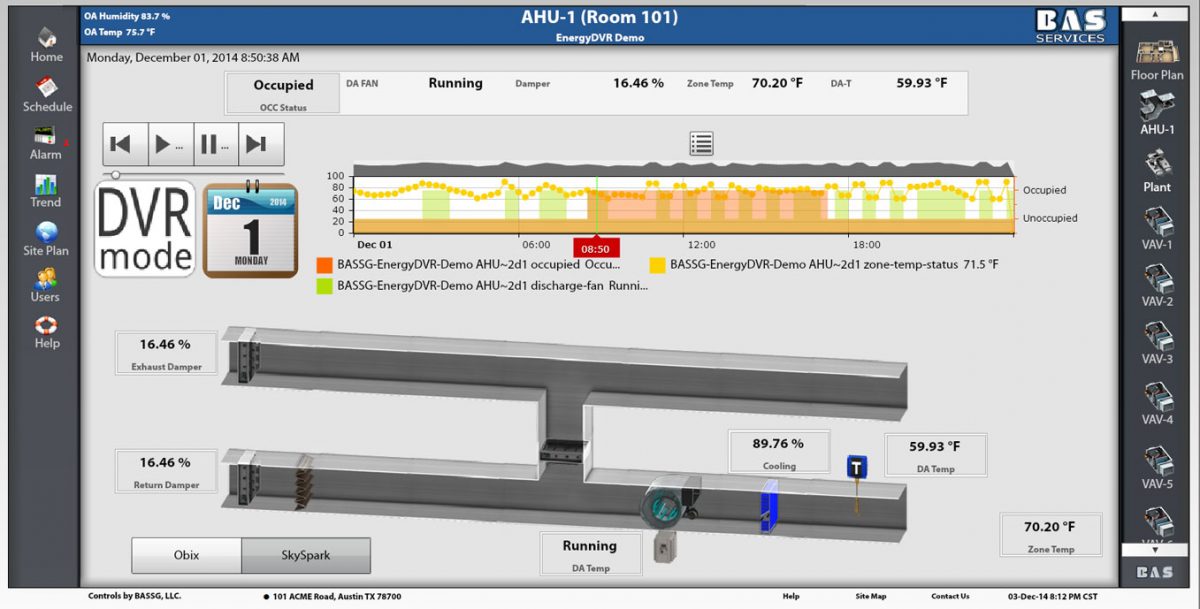The image size is (1200, 609).
Task: Open the Users icon
Action: pyautogui.click(x=45, y=279)
